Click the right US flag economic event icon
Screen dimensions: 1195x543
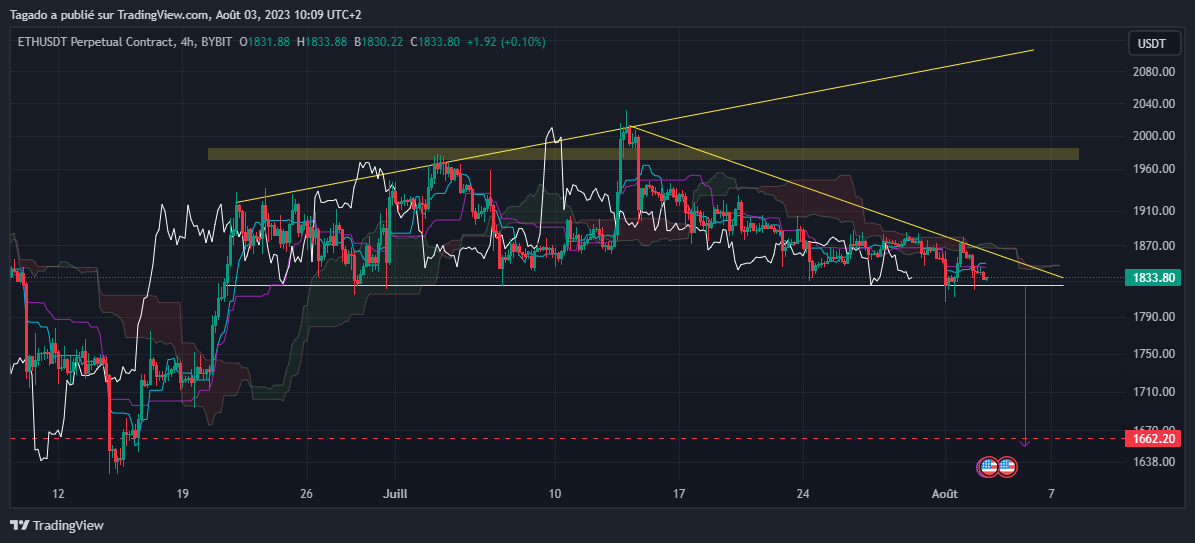tap(1007, 467)
